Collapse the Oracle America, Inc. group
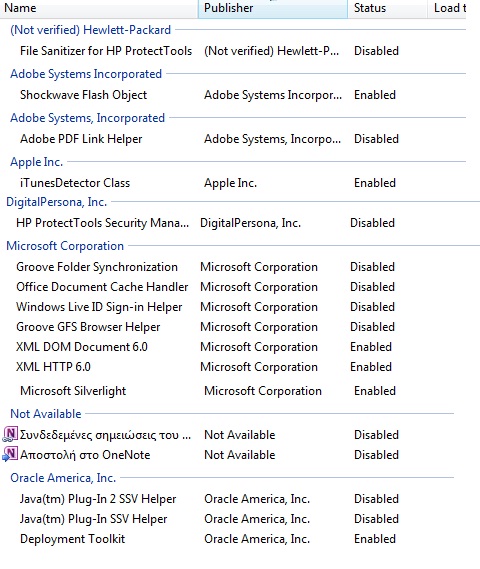The image size is (480, 569). coord(63,478)
